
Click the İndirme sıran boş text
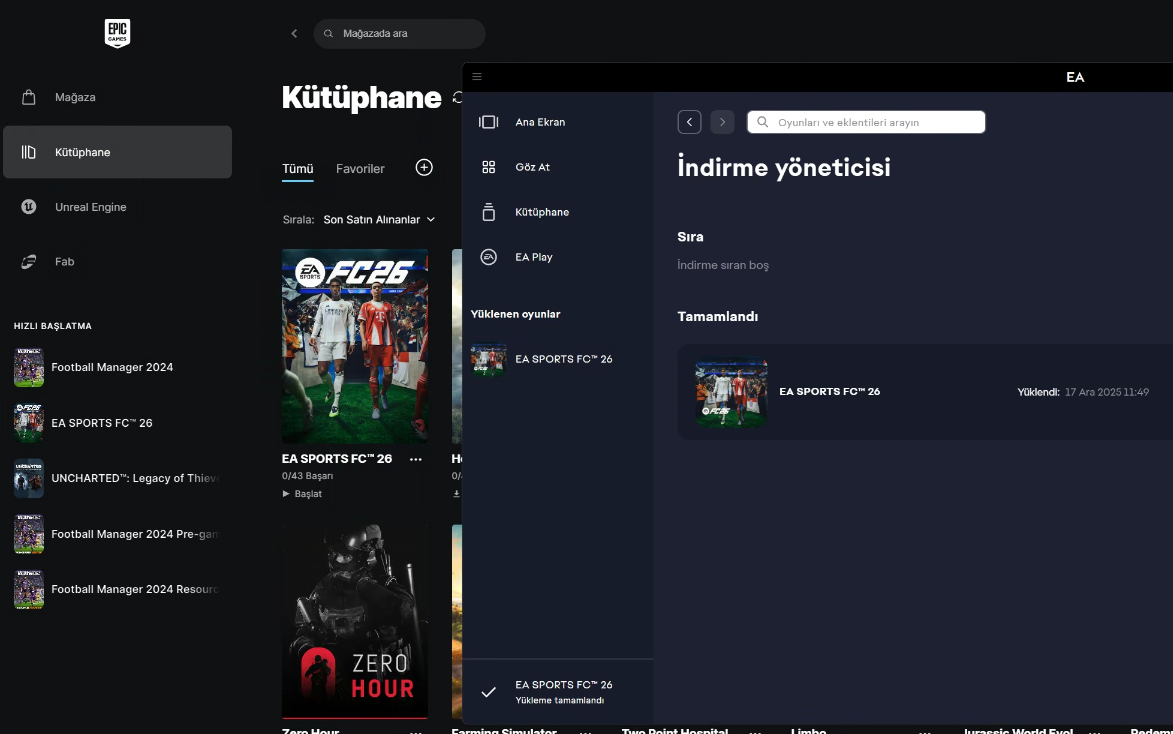(723, 265)
